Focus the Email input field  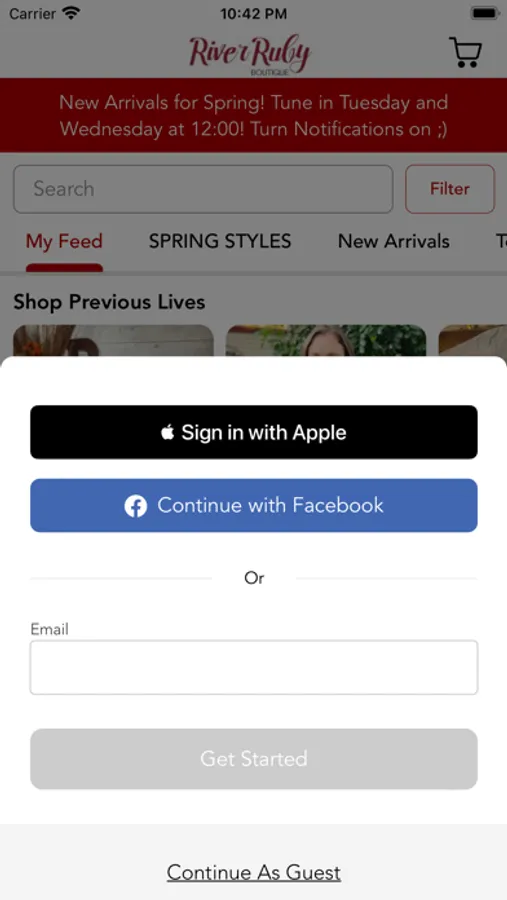(254, 668)
